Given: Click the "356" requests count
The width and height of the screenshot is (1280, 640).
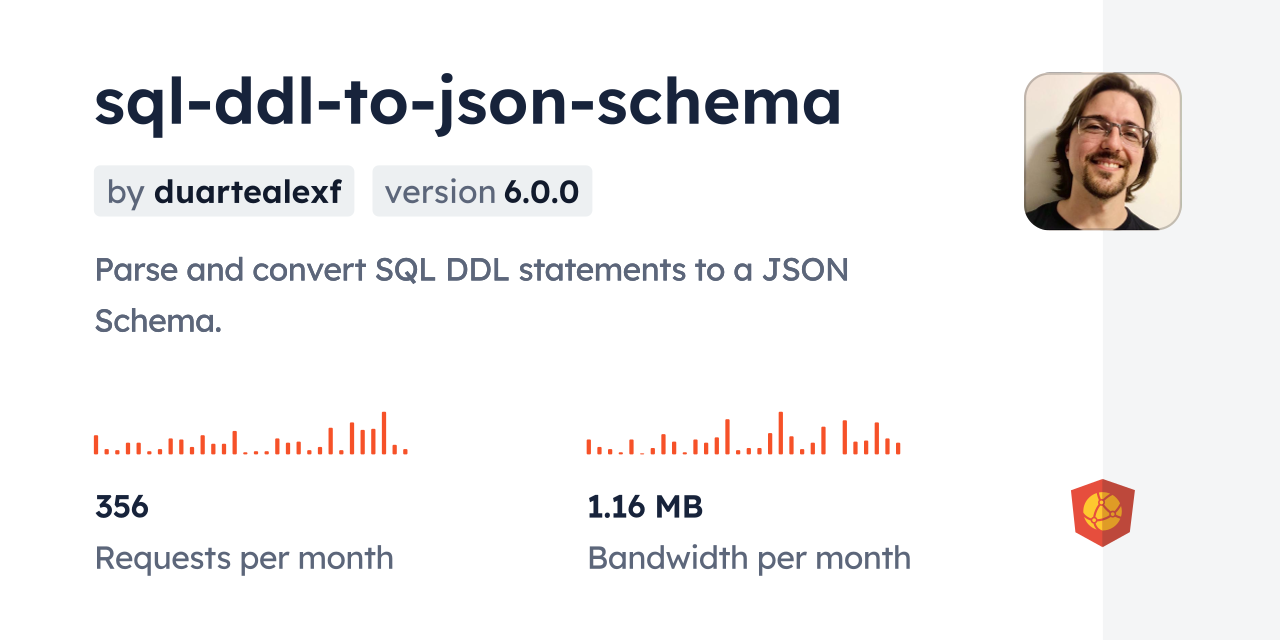Looking at the screenshot, I should pos(122,507).
